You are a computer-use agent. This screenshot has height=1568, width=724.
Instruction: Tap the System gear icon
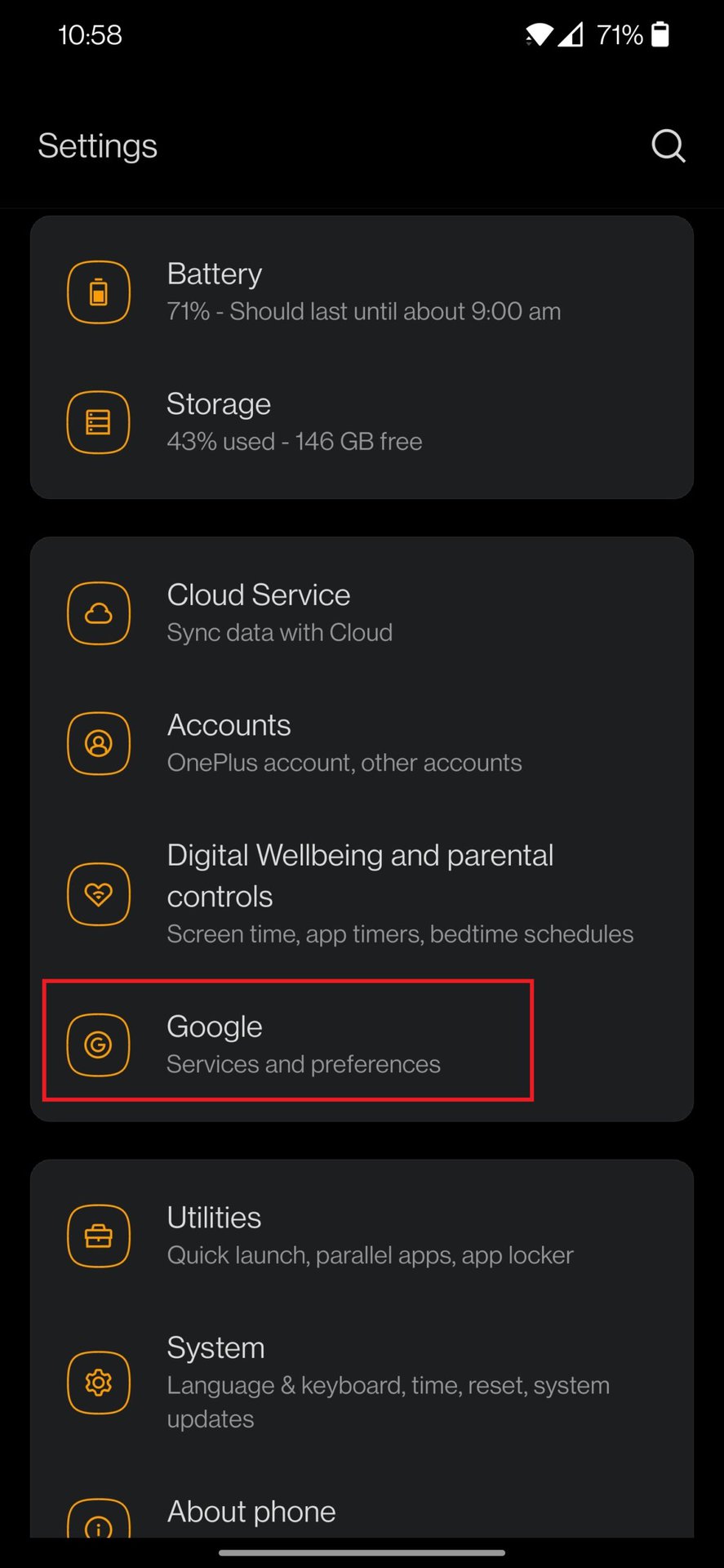pyautogui.click(x=99, y=1383)
